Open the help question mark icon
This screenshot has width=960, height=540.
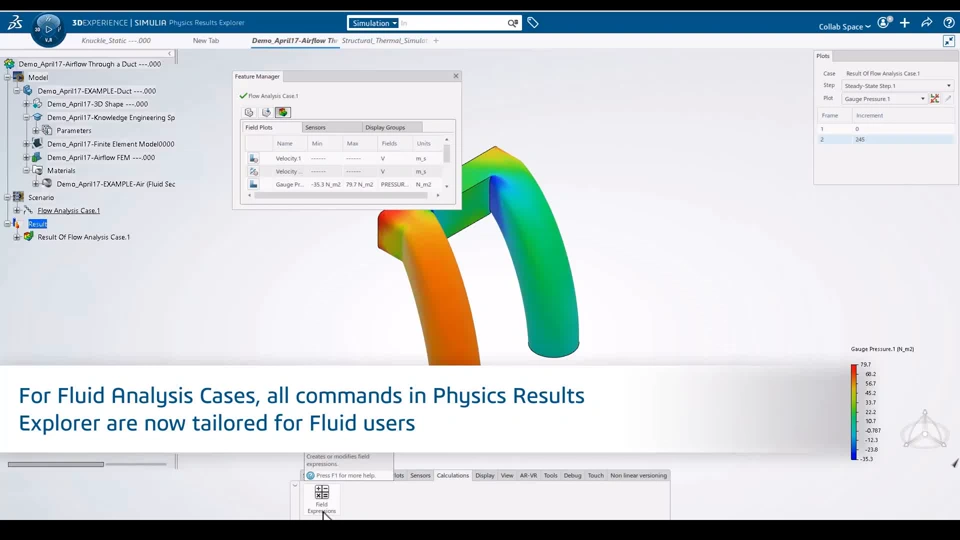[x=949, y=23]
